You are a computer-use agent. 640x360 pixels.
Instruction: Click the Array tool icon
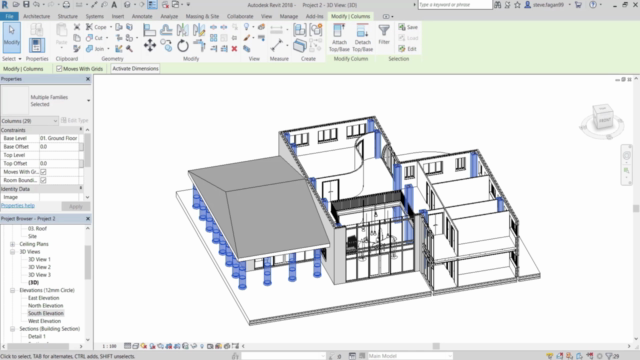[x=213, y=38]
